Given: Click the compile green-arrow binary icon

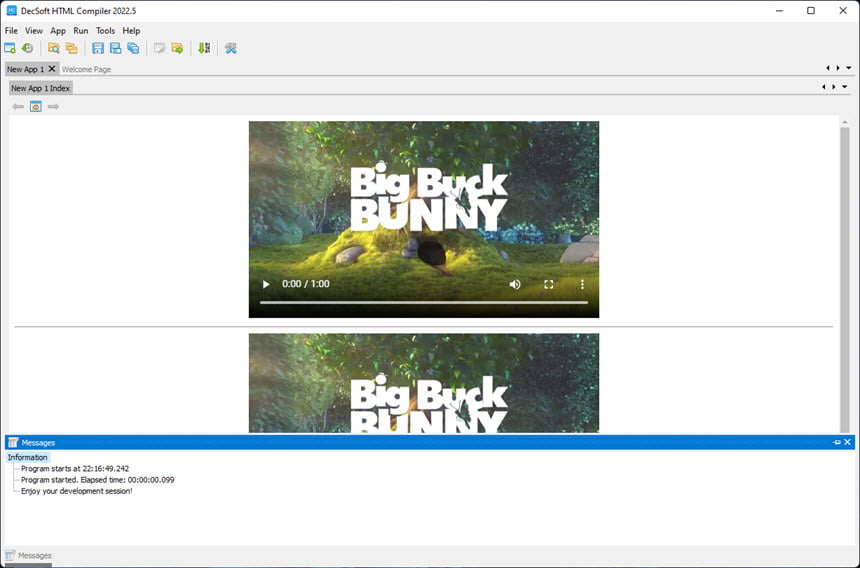Looking at the screenshot, I should coord(203,48).
